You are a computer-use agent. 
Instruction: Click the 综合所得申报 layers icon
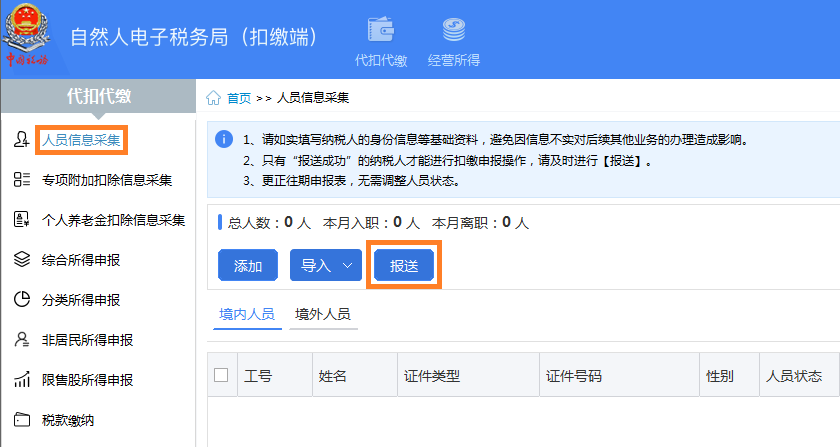pyautogui.click(x=21, y=259)
